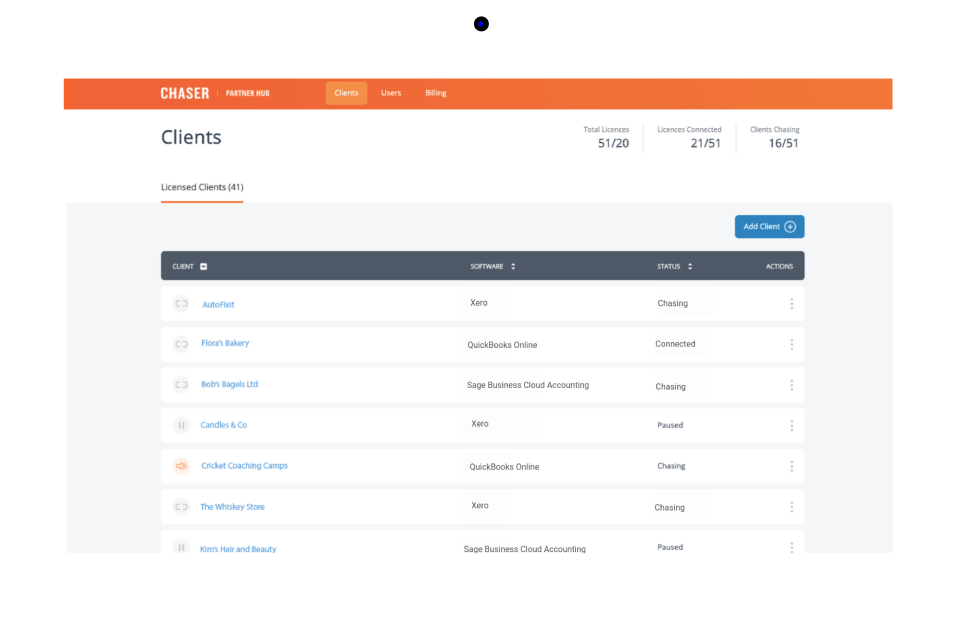The image size is (960, 632).
Task: Open actions menu for Kim's Hair and Beauty
Action: click(x=792, y=547)
